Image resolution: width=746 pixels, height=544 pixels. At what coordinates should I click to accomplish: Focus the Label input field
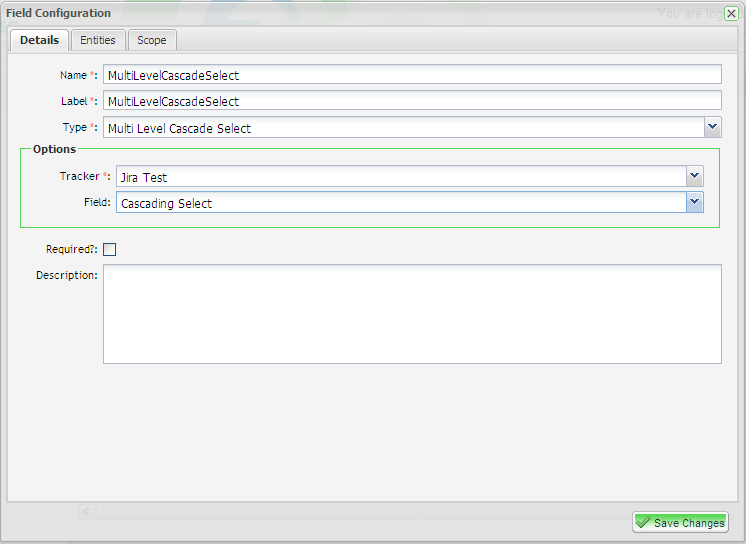(x=412, y=101)
